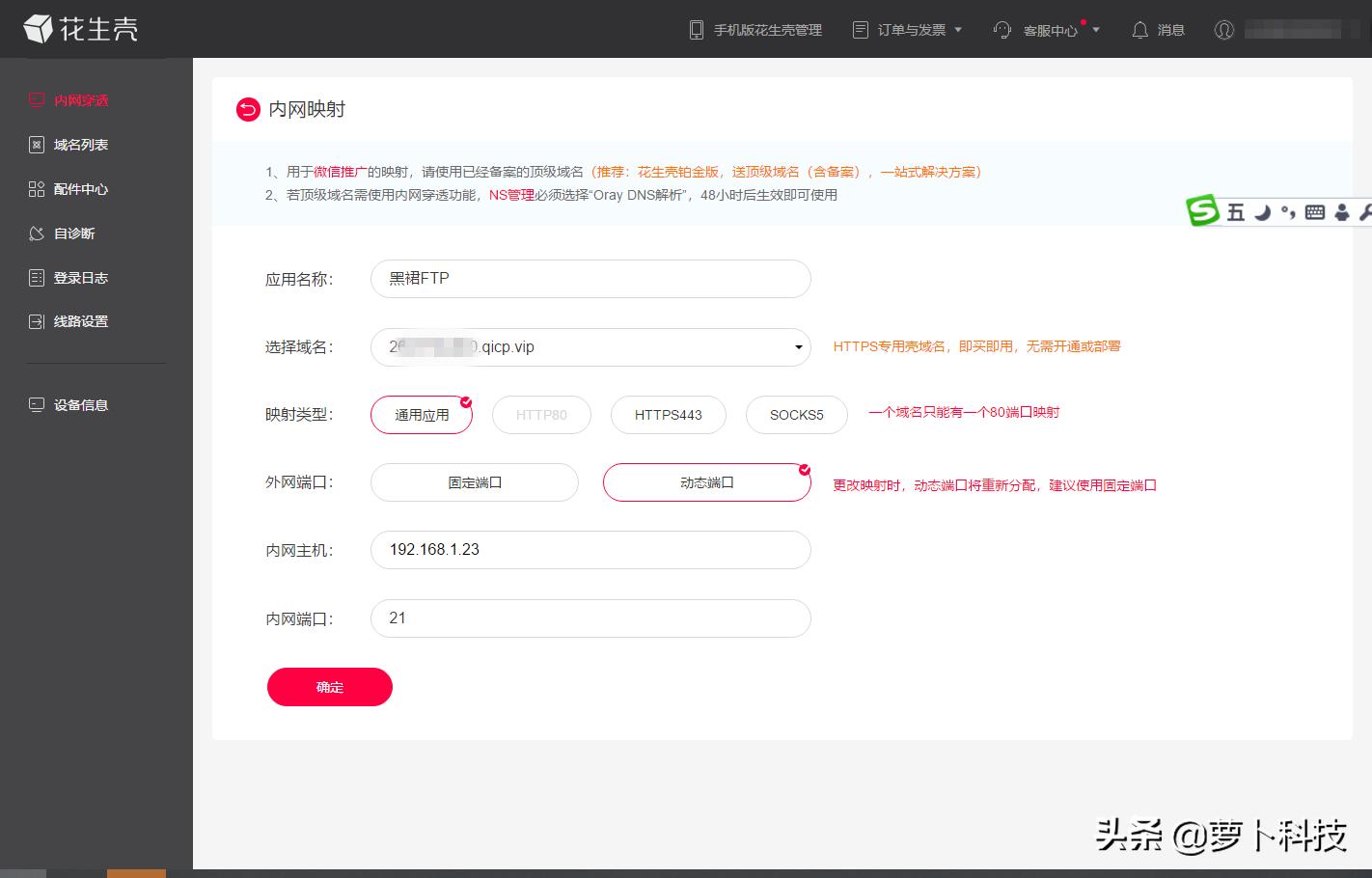Image resolution: width=1372 pixels, height=878 pixels.
Task: Click the 花生壳 logo
Action: pyautogui.click(x=82, y=29)
